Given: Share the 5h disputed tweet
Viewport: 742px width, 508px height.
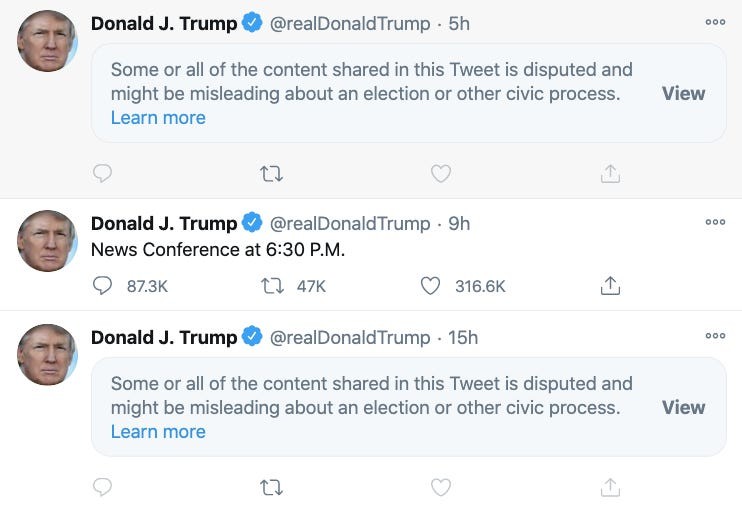Looking at the screenshot, I should 610,174.
